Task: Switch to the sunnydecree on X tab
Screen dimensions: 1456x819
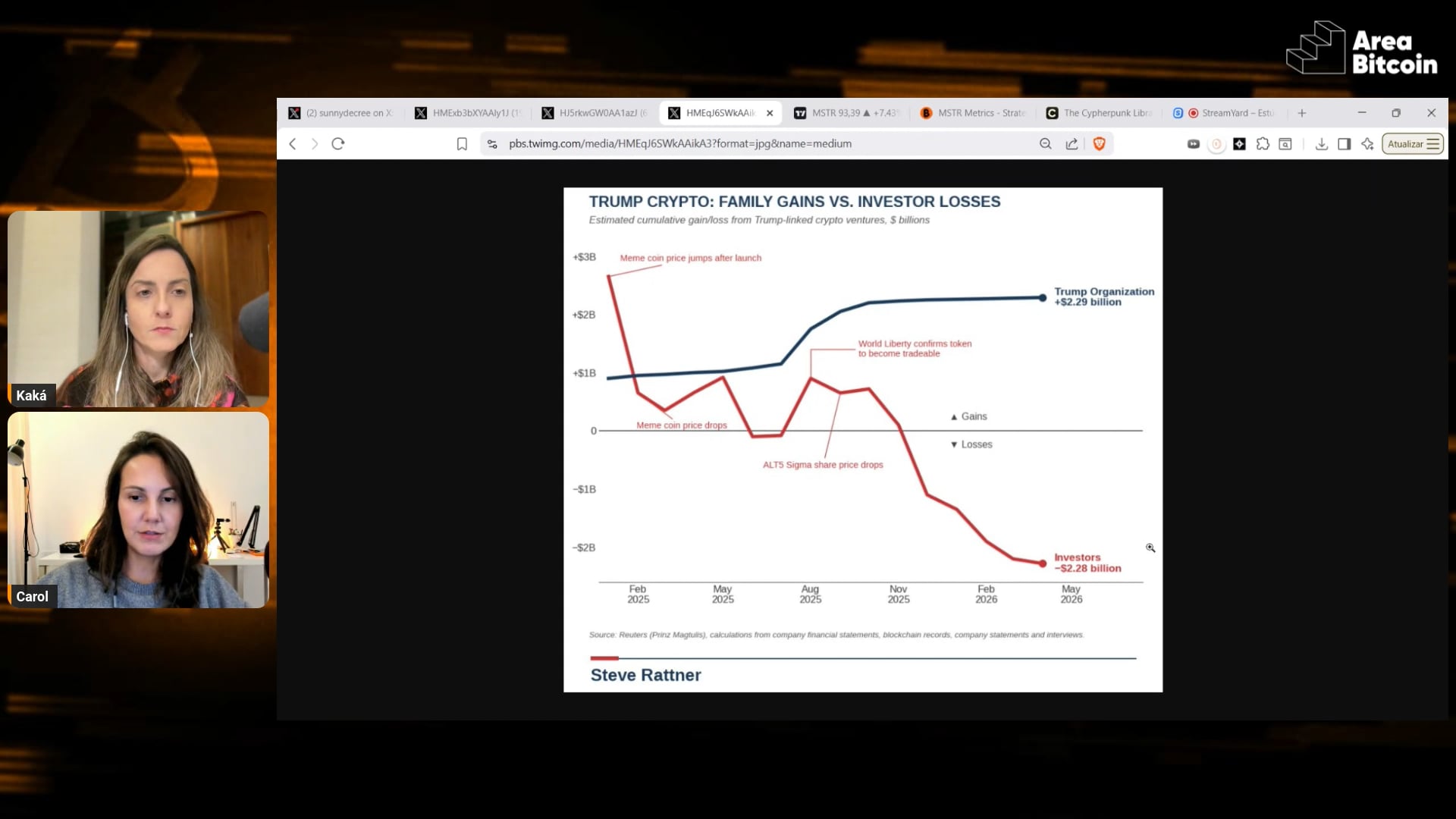Action: click(x=341, y=113)
